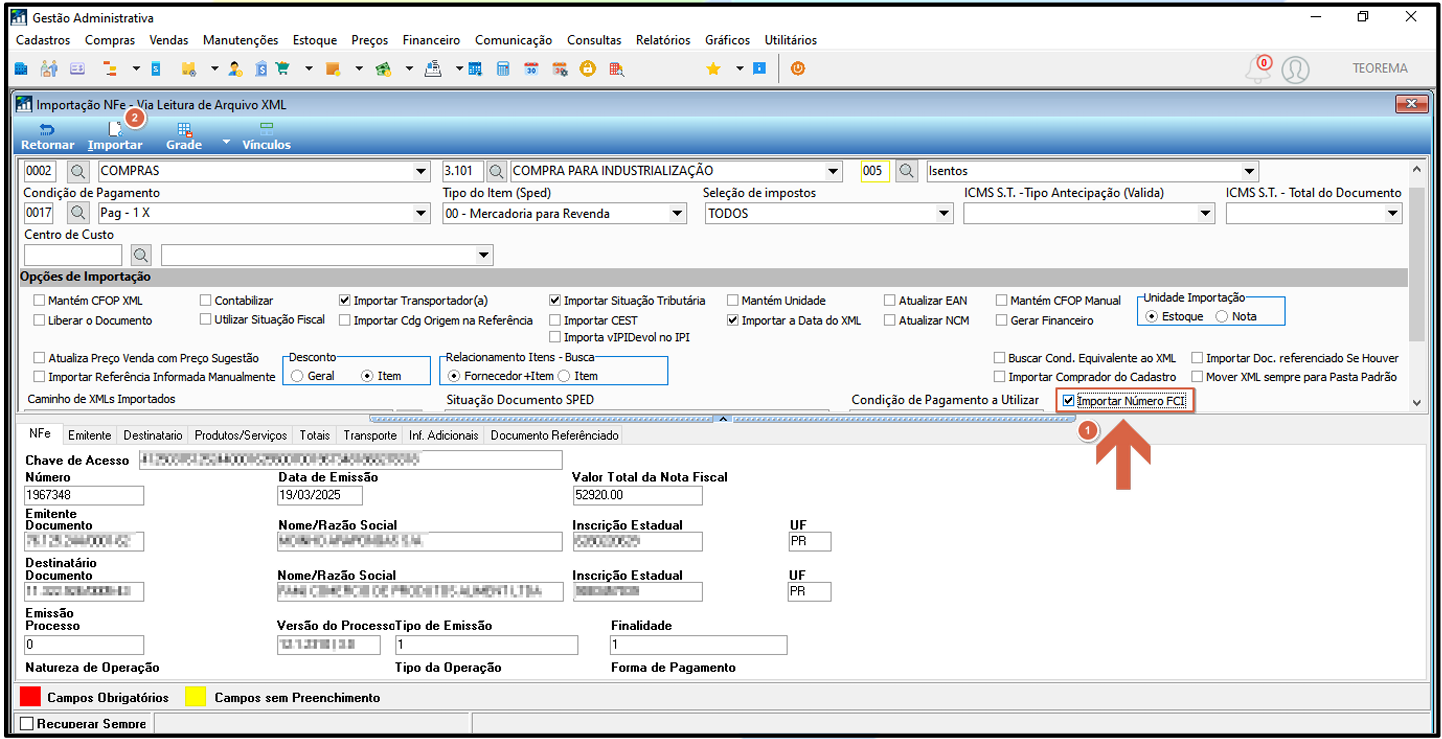Open the Documento Referenciado tab
Viewport: 1442px width, 739px height.
(555, 435)
